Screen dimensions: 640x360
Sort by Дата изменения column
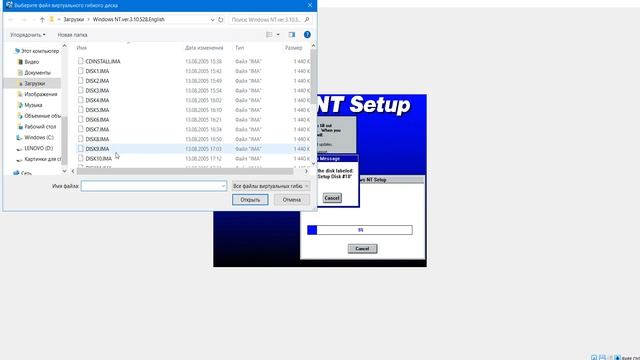pos(204,48)
